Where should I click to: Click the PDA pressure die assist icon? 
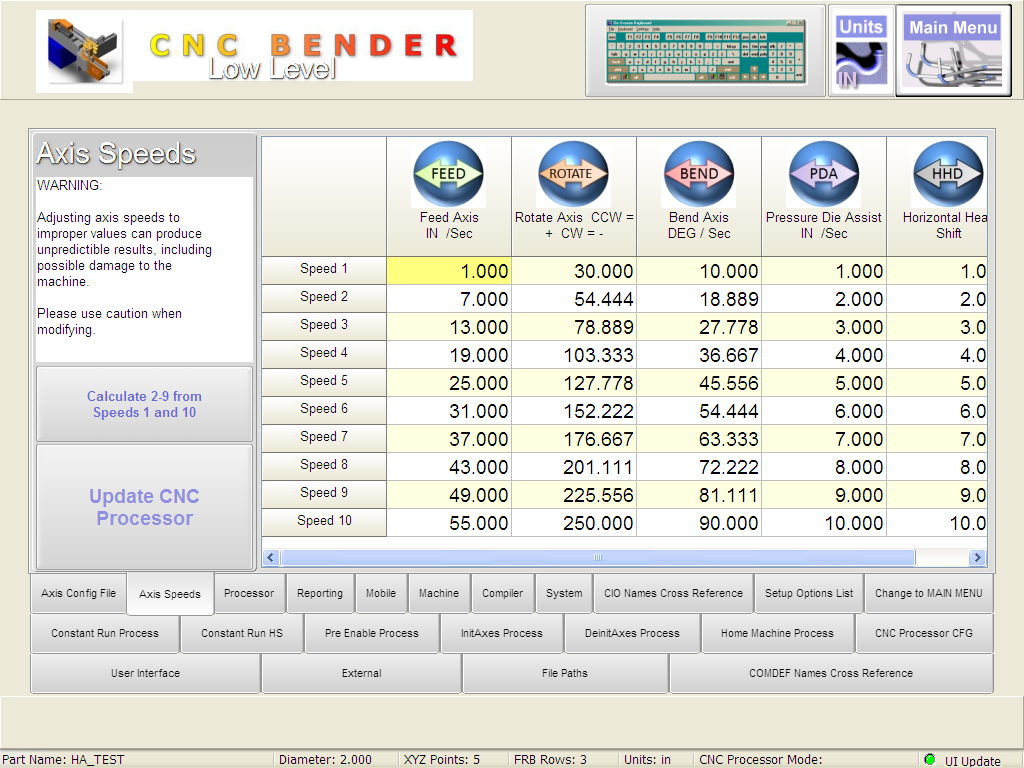coord(823,174)
